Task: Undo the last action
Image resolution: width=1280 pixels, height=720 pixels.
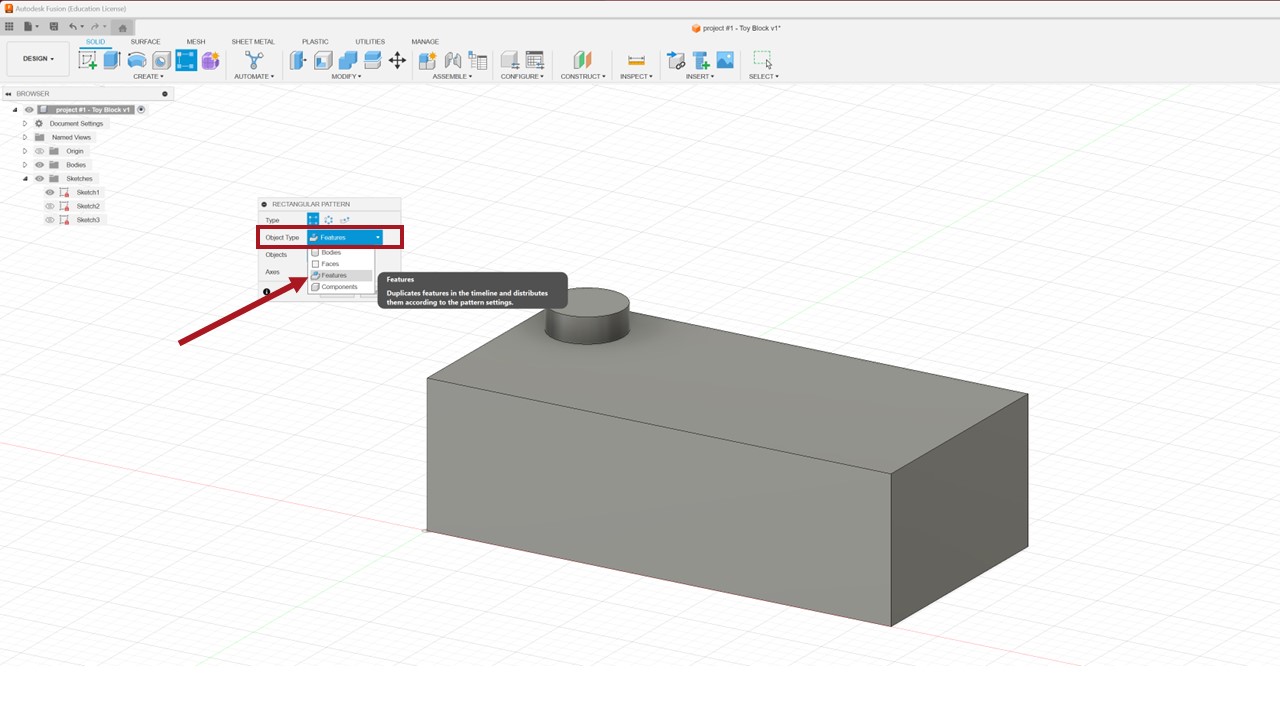Action: (73, 27)
